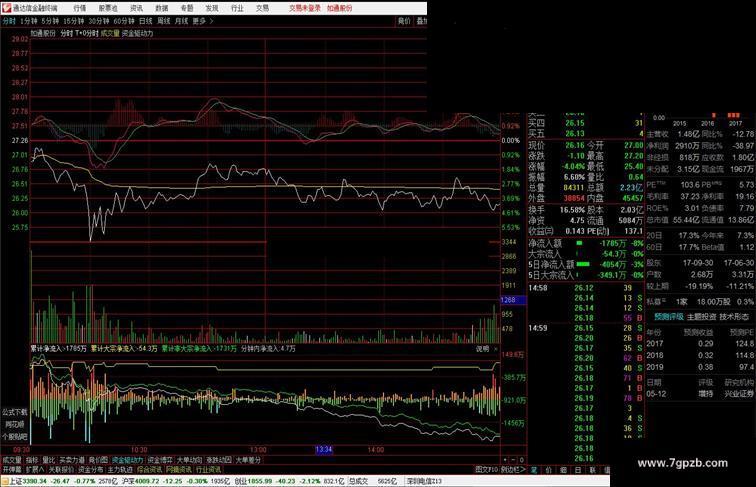
Task: Select the 预测评级 tab
Action: [x=669, y=317]
